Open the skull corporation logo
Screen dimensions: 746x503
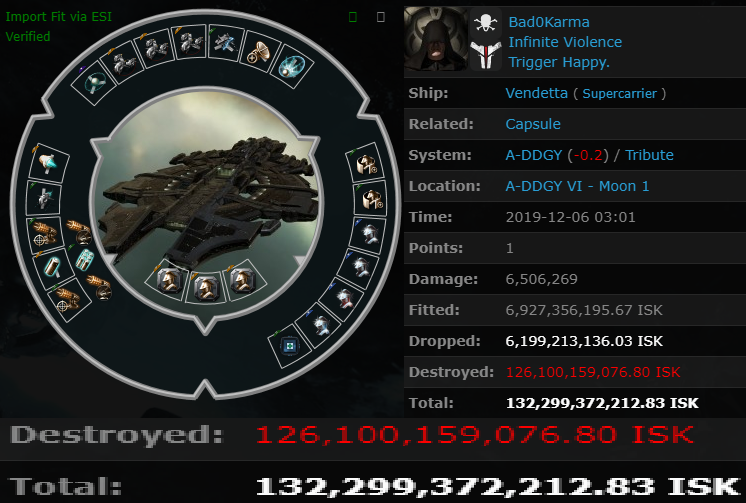[486, 23]
